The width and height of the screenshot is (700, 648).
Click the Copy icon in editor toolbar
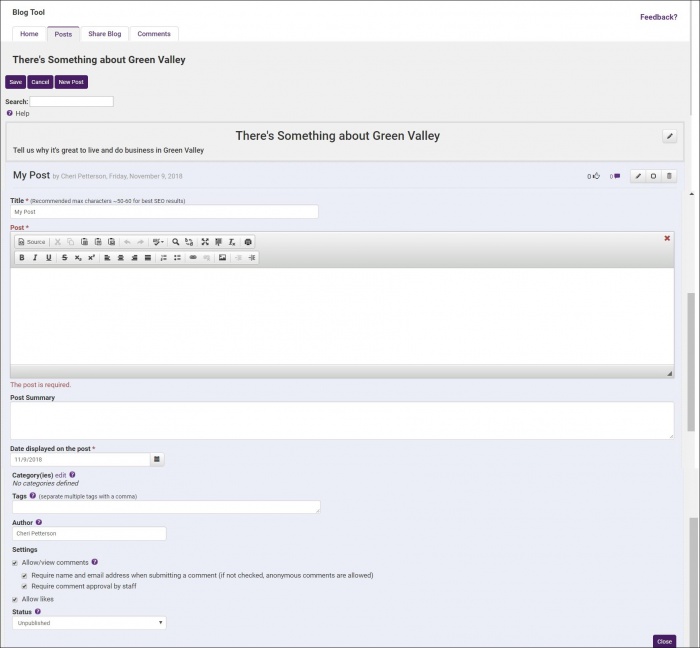pos(71,242)
